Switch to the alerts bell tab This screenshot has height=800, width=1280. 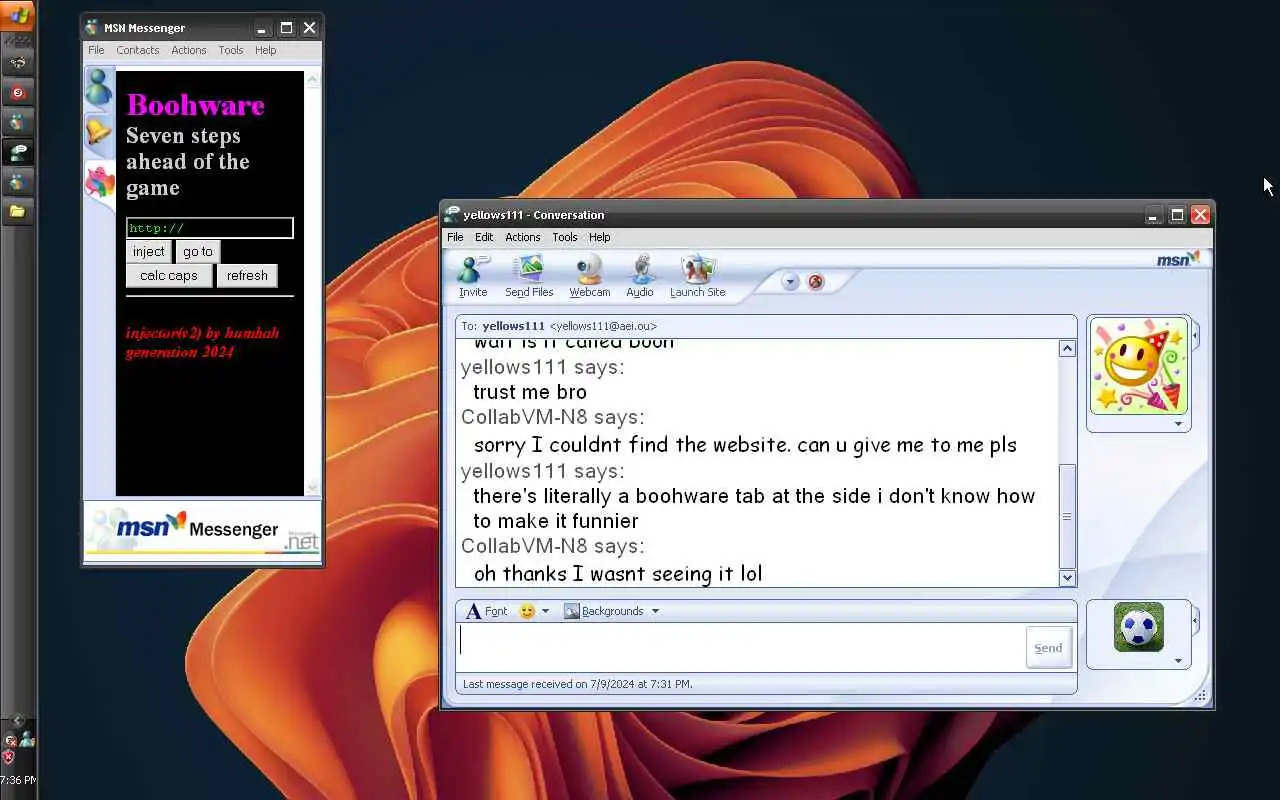(99, 131)
